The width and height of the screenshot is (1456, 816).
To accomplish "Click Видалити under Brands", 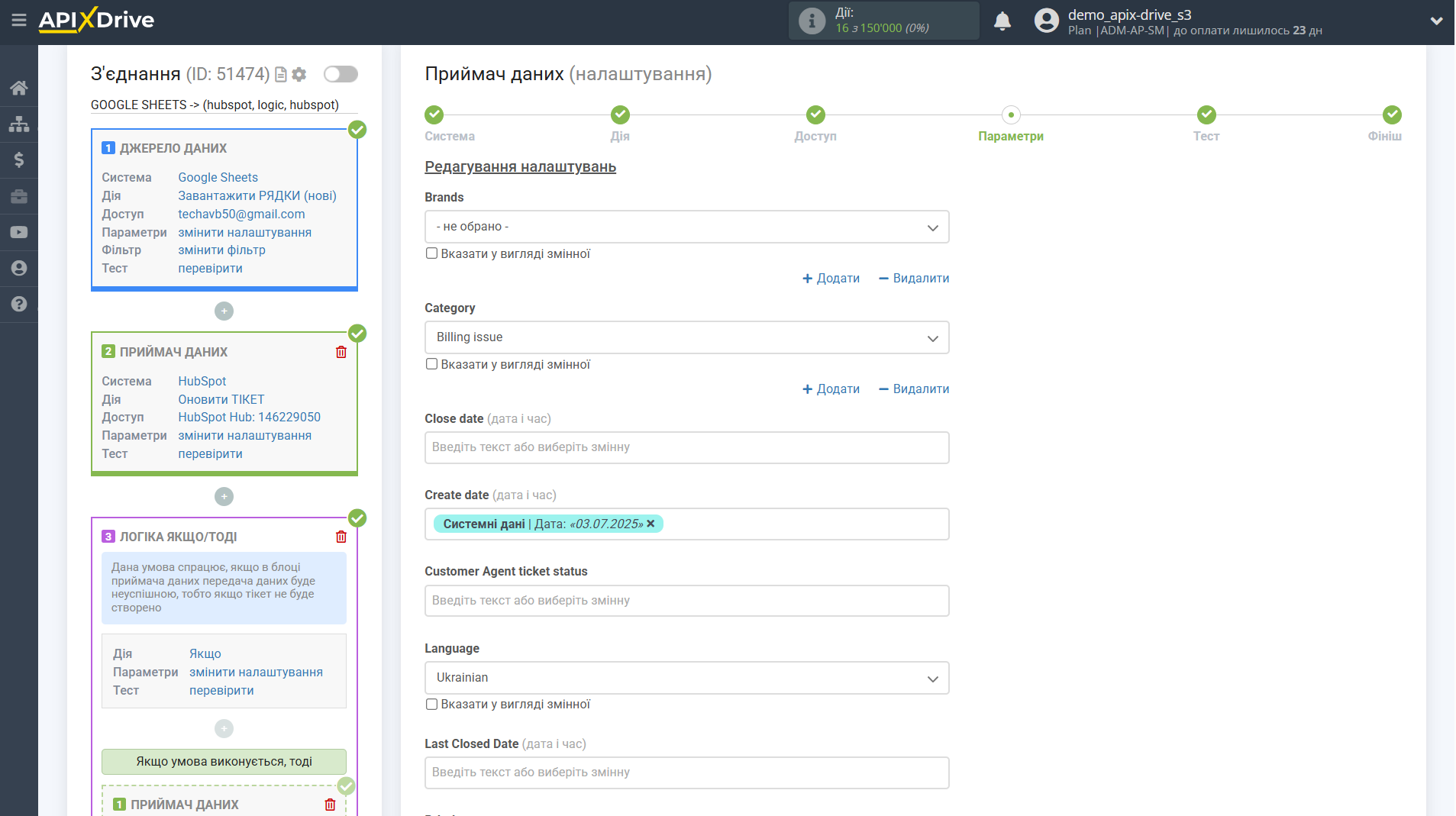I will pos(914,279).
